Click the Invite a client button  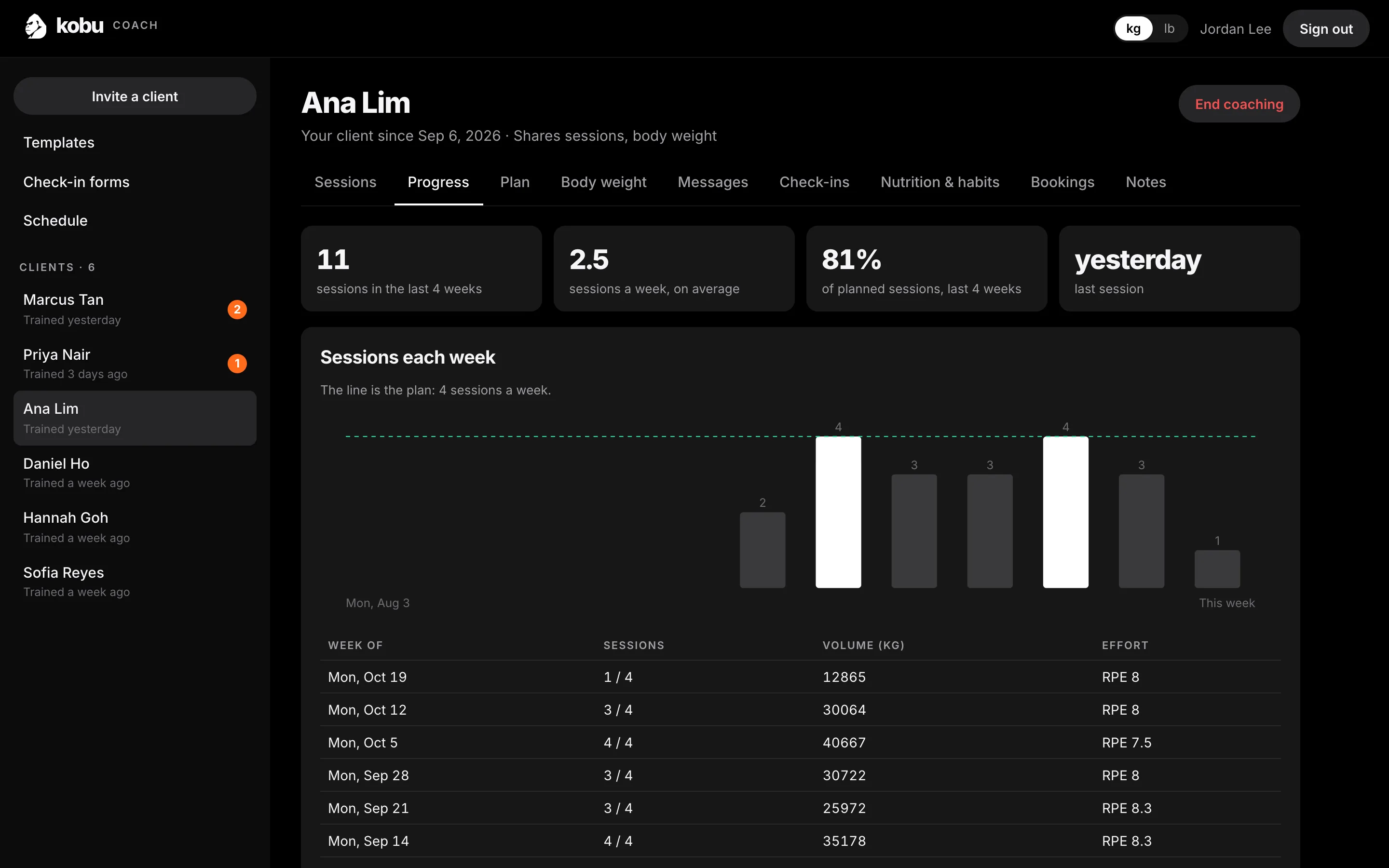pos(135,96)
